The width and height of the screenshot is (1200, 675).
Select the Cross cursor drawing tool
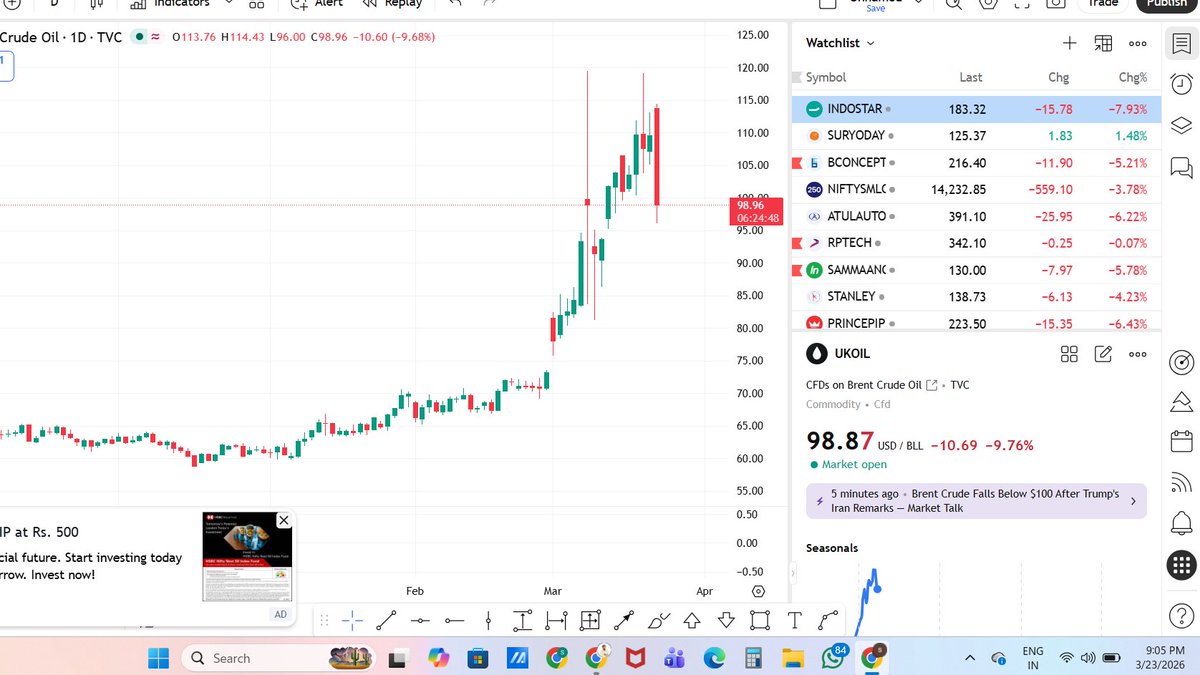[x=352, y=620]
